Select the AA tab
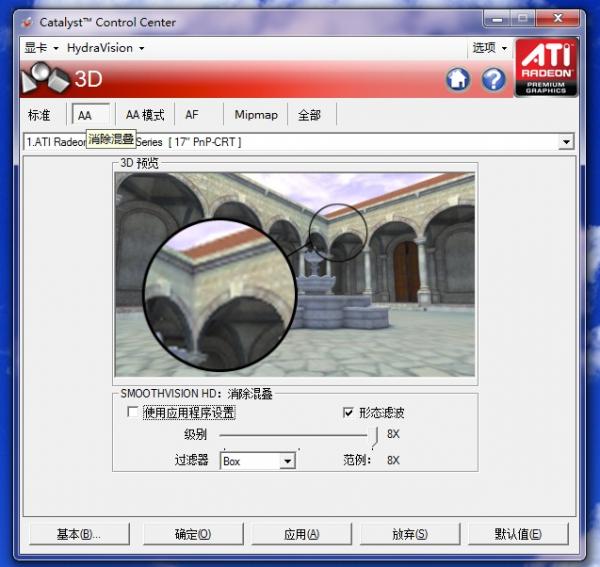 [91, 115]
